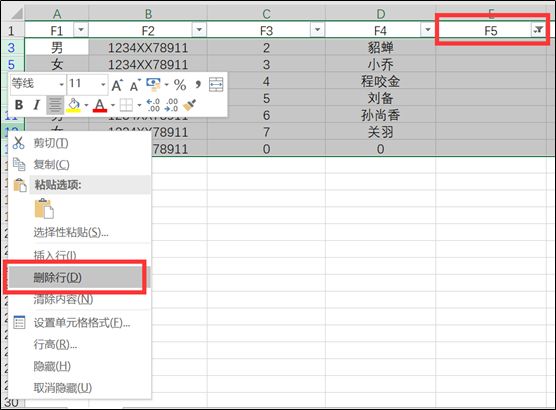Apply the red font color A
This screenshot has height=410, width=556.
[100, 105]
